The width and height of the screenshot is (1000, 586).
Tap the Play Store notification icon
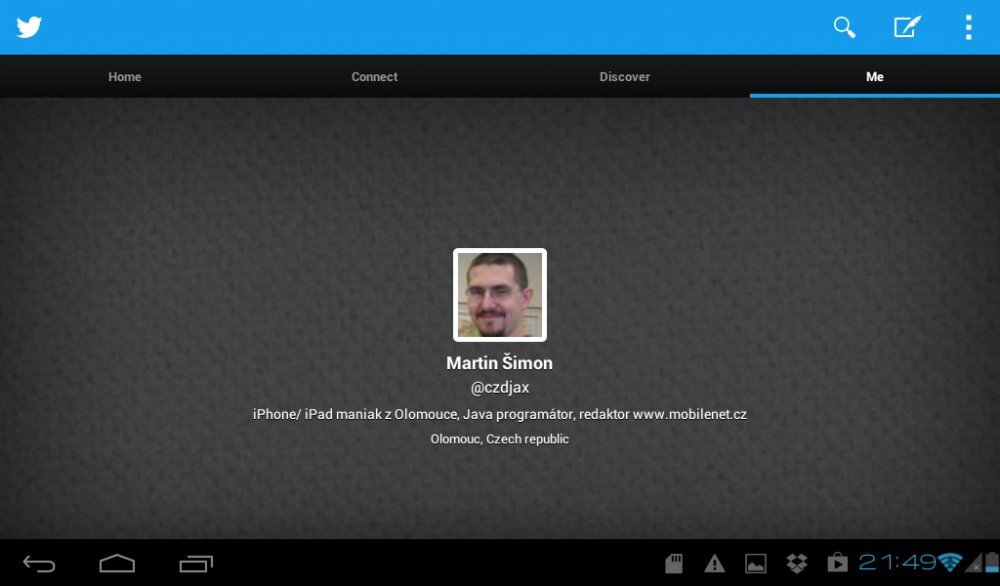[836, 564]
